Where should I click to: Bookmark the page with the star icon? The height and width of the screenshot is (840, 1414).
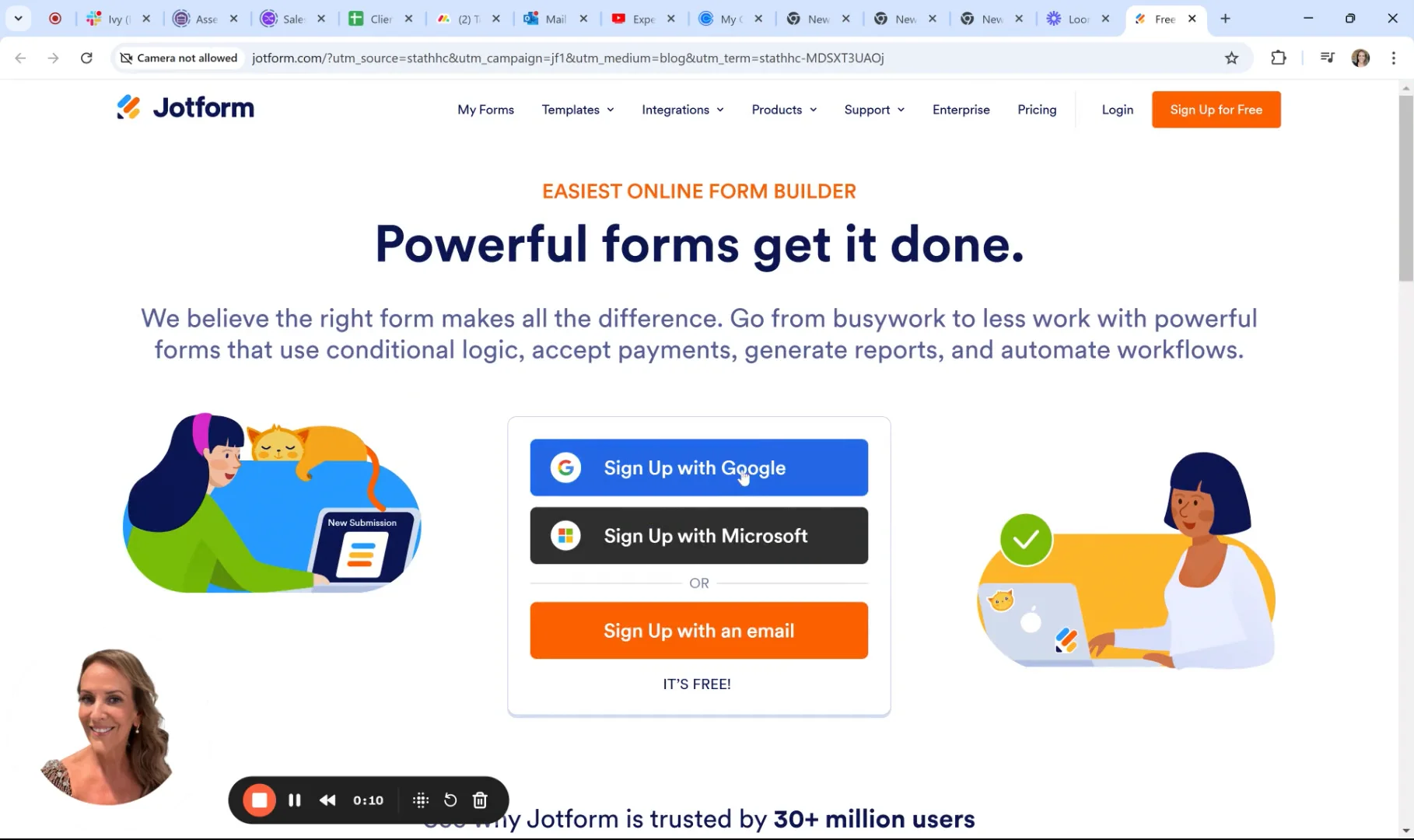tap(1232, 58)
